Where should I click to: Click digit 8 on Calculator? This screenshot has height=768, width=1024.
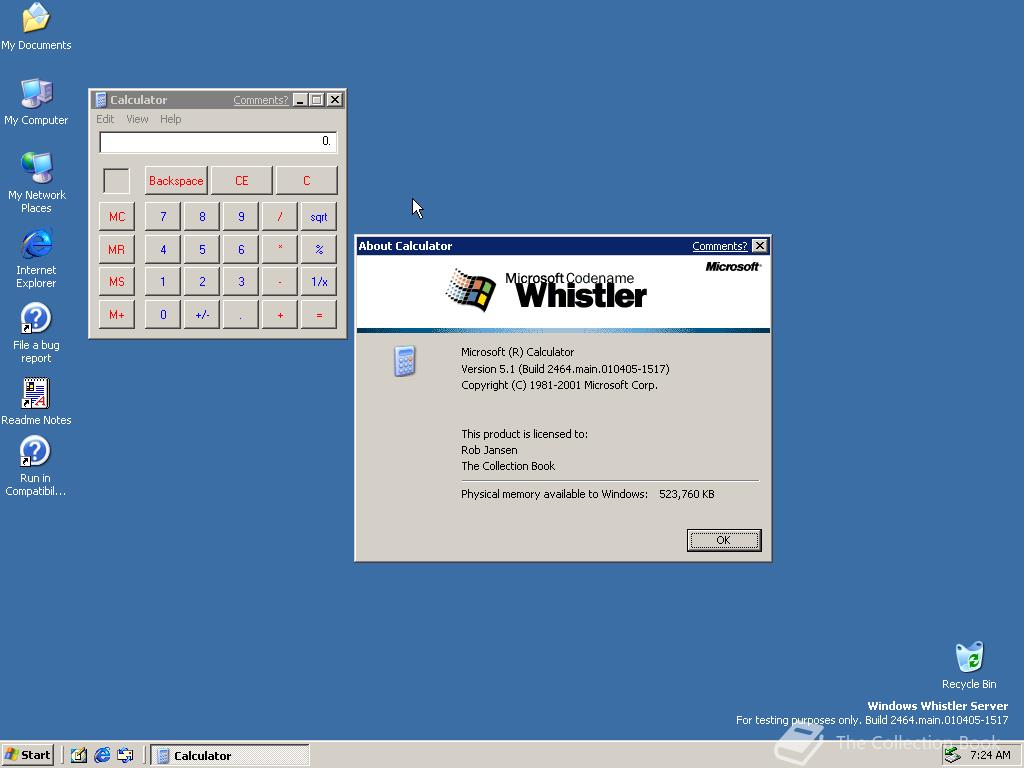pos(202,216)
